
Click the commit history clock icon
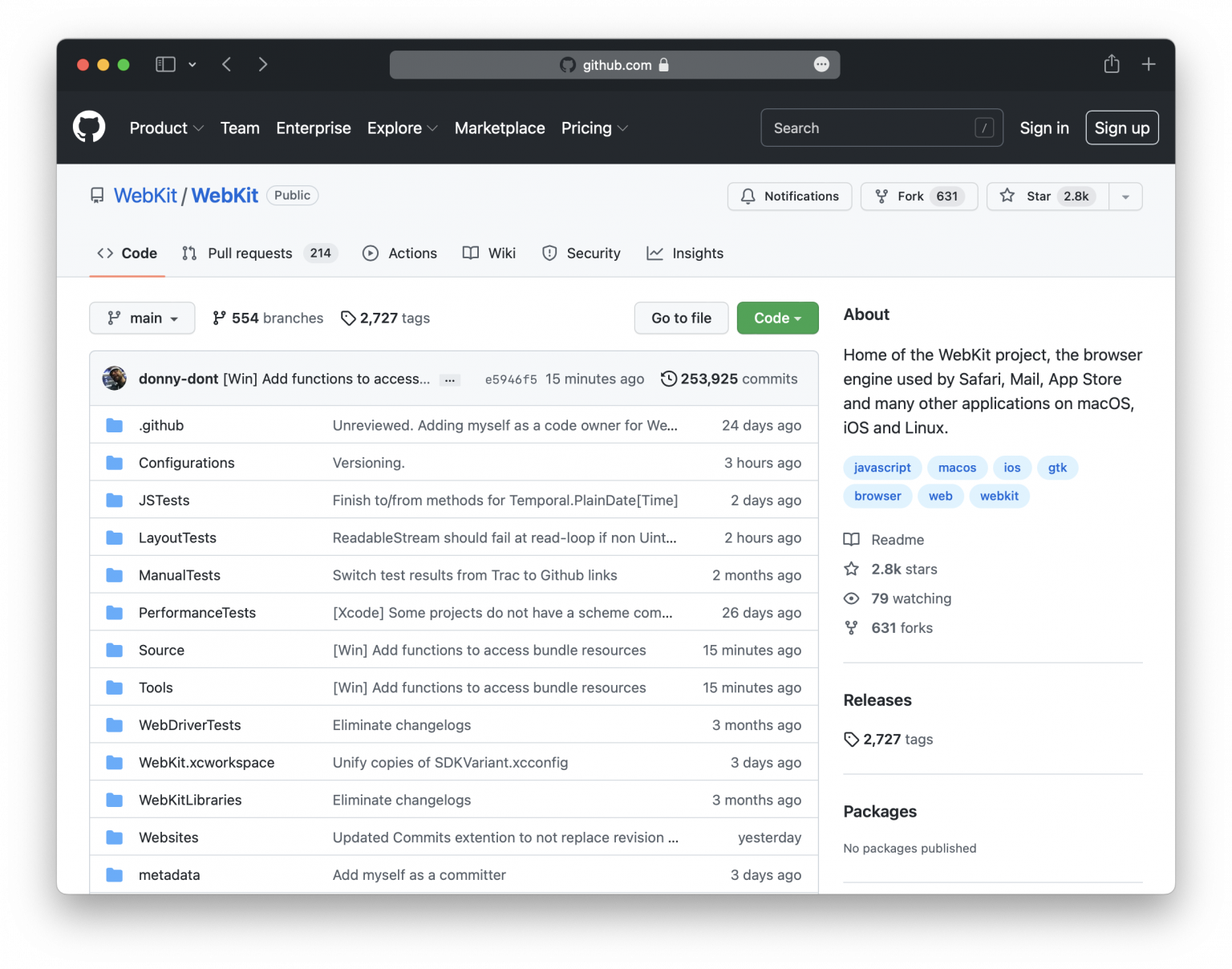(x=668, y=378)
